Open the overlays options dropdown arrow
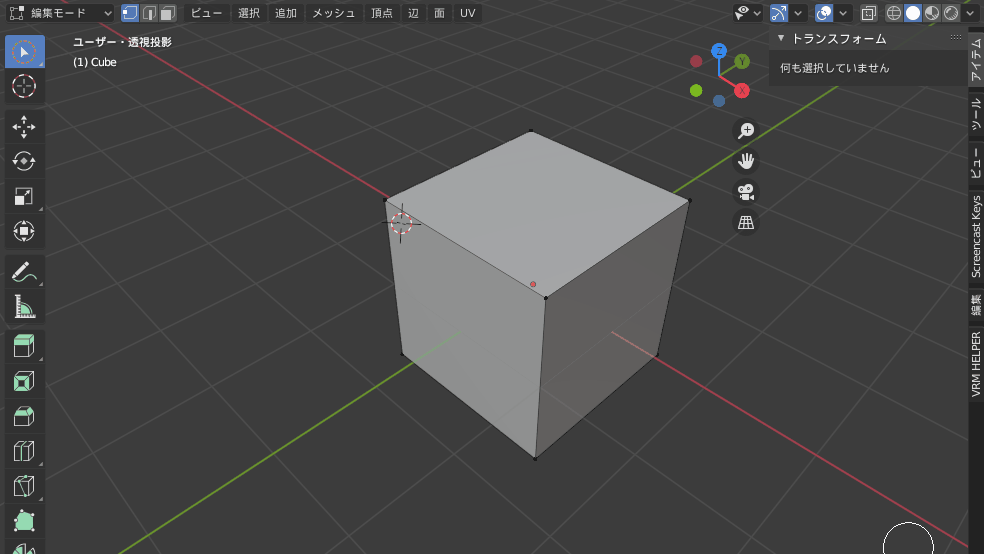Screen dimensions: 984x554 (x=843, y=13)
